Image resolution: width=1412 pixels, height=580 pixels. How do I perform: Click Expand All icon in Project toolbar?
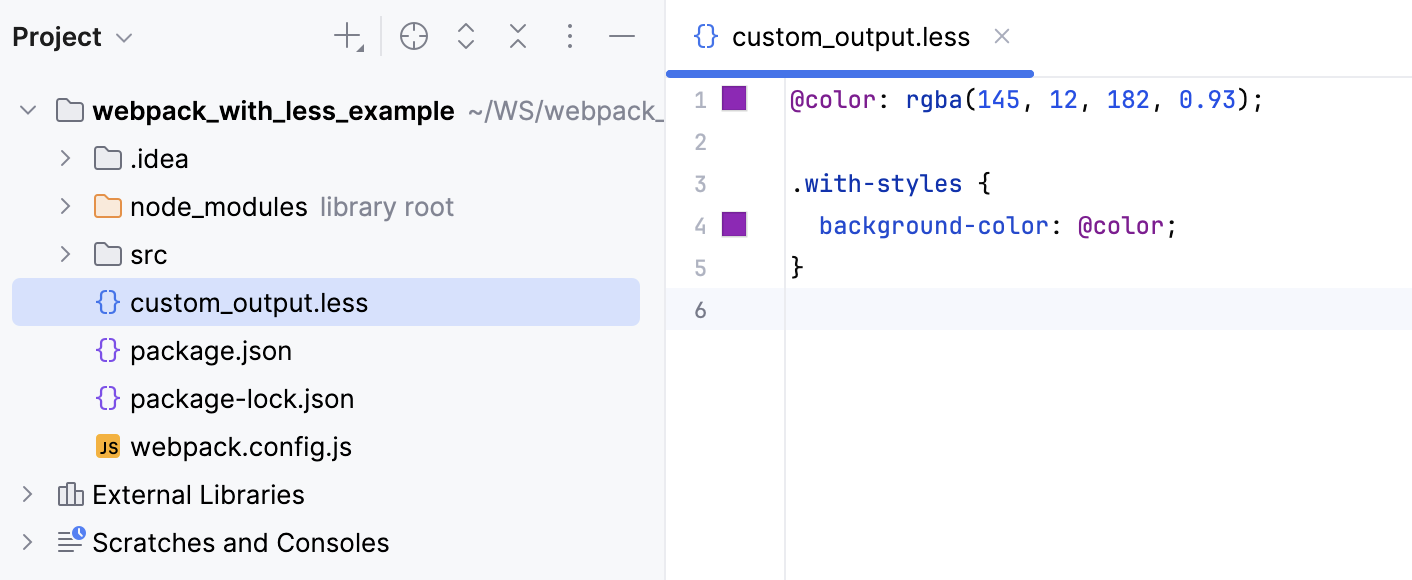point(465,38)
